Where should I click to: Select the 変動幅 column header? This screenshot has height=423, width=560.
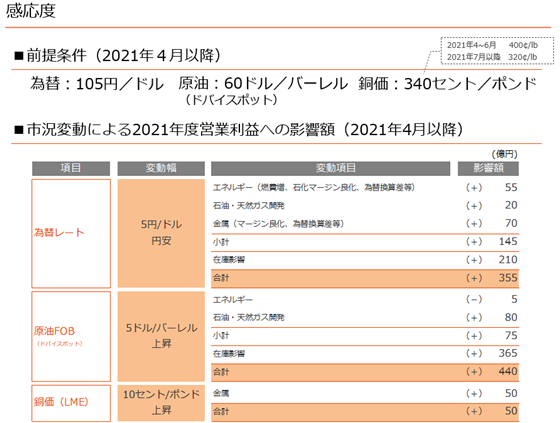pos(161,168)
